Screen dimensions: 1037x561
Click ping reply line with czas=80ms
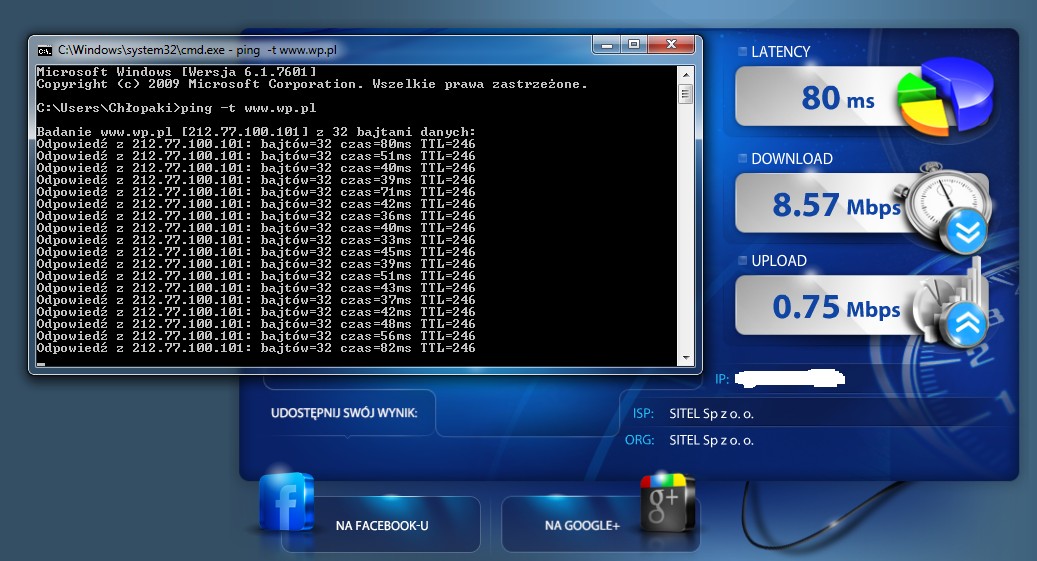point(256,144)
